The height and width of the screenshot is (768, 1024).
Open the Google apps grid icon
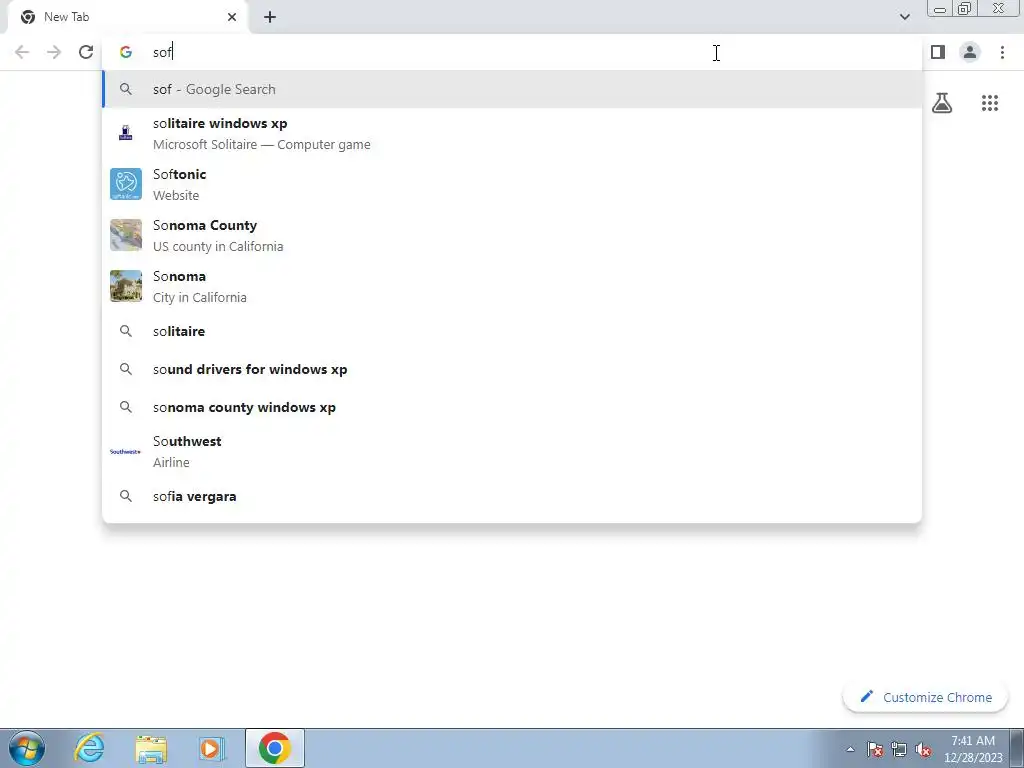coord(990,103)
